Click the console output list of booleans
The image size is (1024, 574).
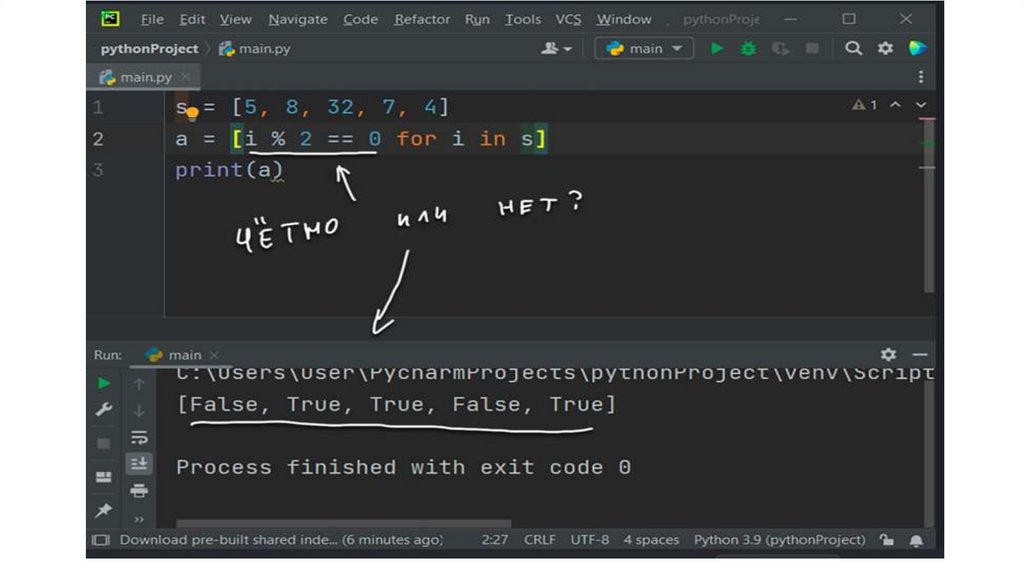point(396,404)
